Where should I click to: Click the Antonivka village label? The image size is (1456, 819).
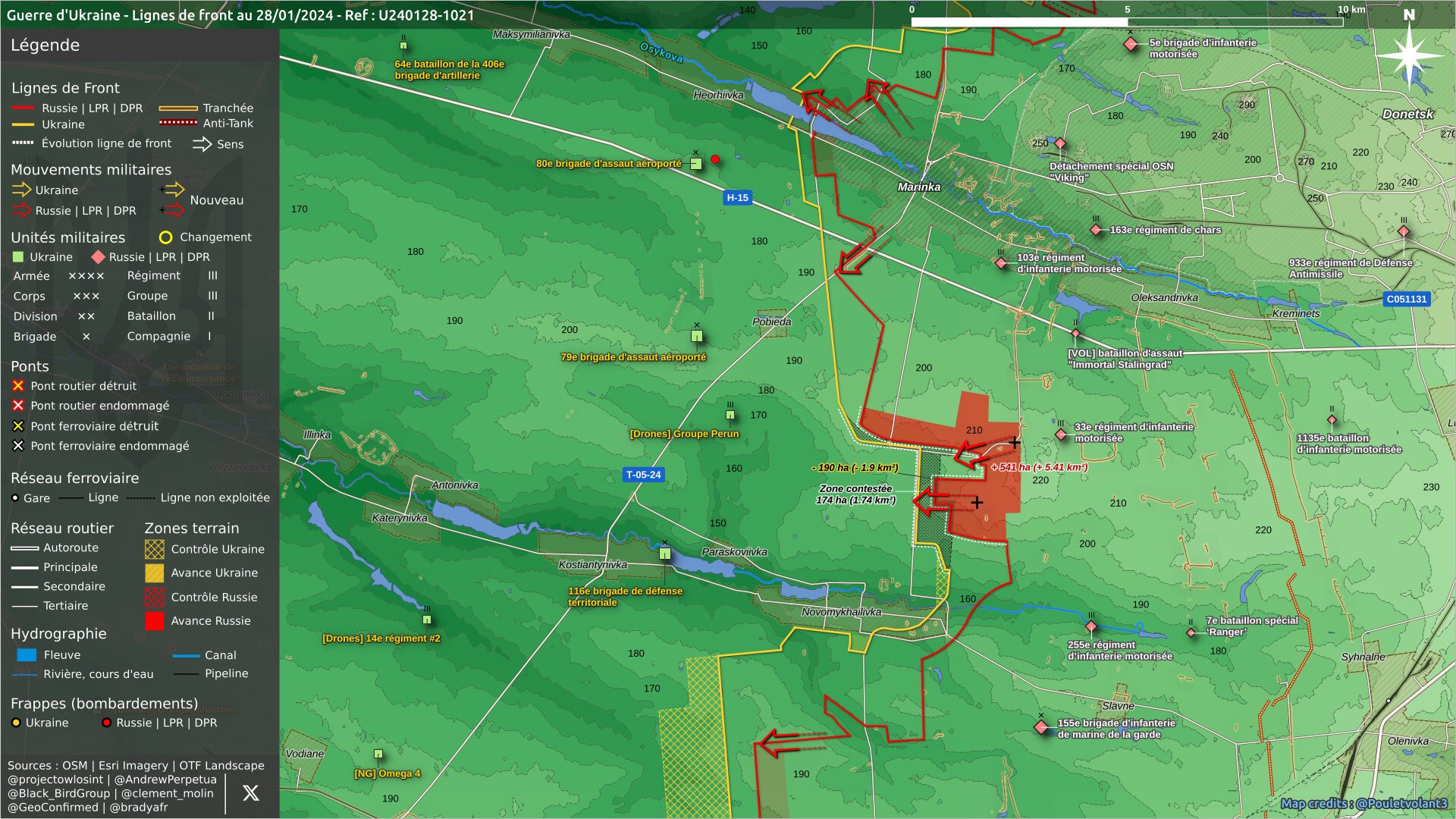pyautogui.click(x=455, y=485)
